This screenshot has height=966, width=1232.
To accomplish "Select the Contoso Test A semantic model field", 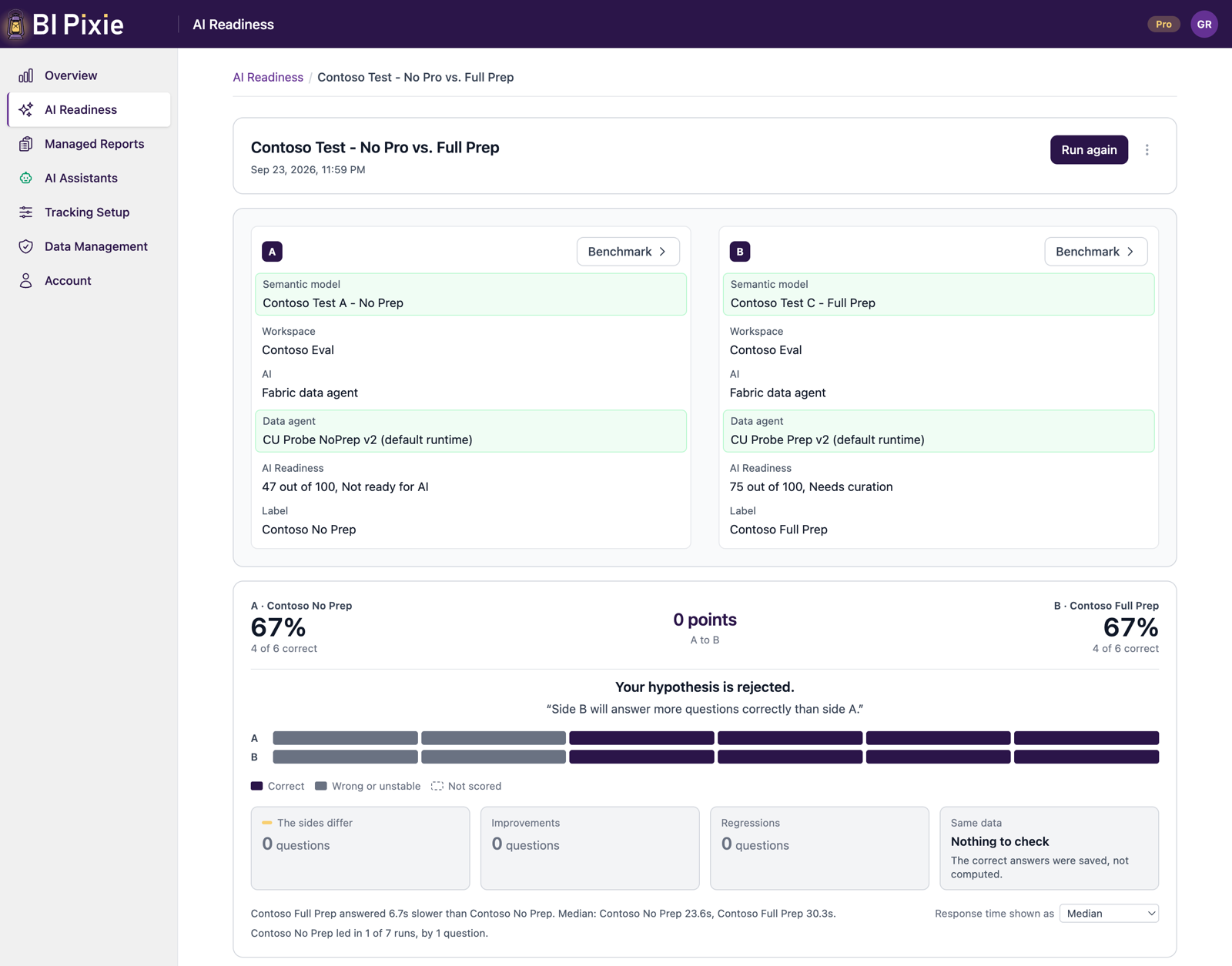I will 470,294.
